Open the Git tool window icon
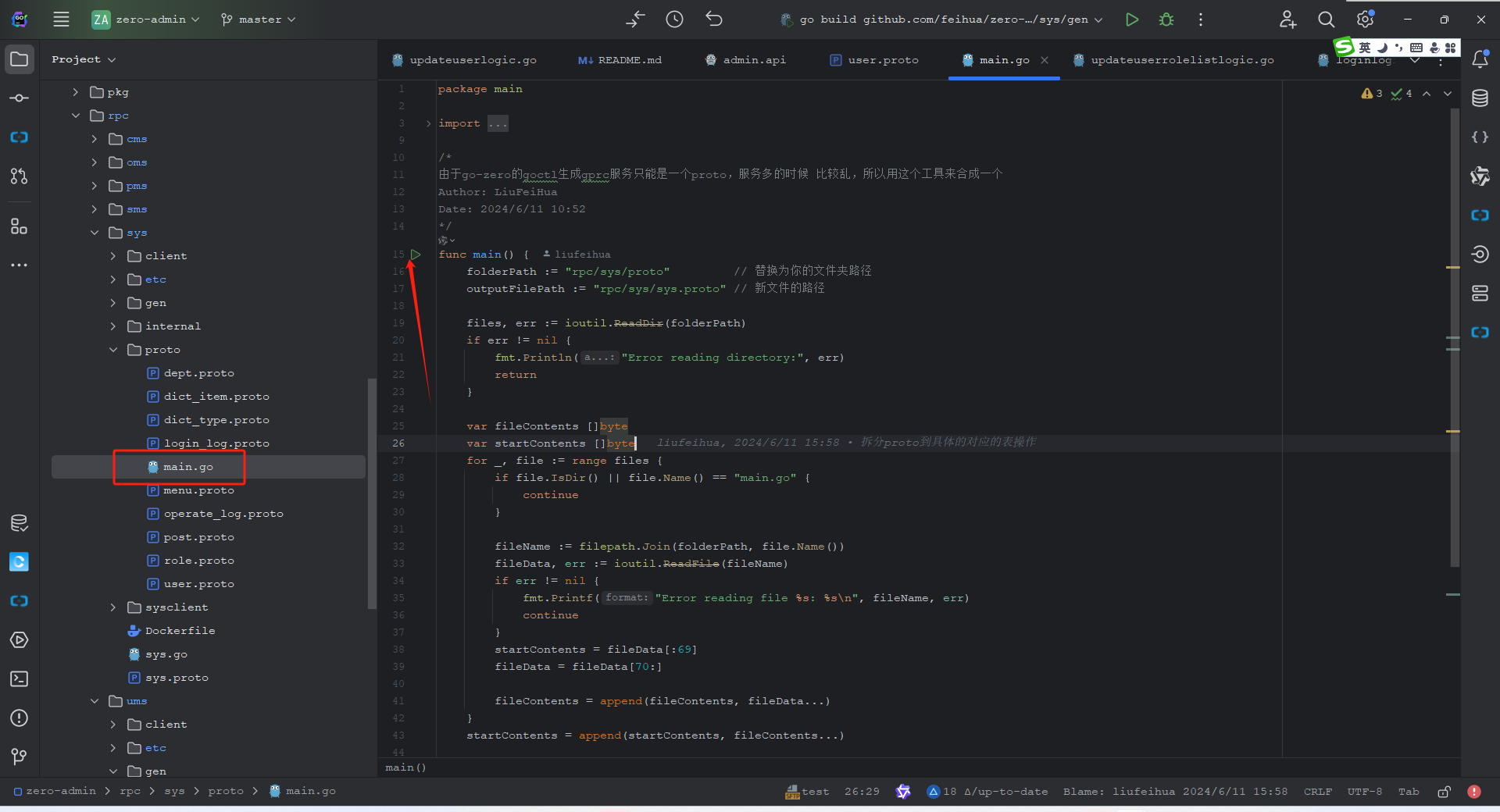Image resolution: width=1500 pixels, height=812 pixels. tap(20, 757)
